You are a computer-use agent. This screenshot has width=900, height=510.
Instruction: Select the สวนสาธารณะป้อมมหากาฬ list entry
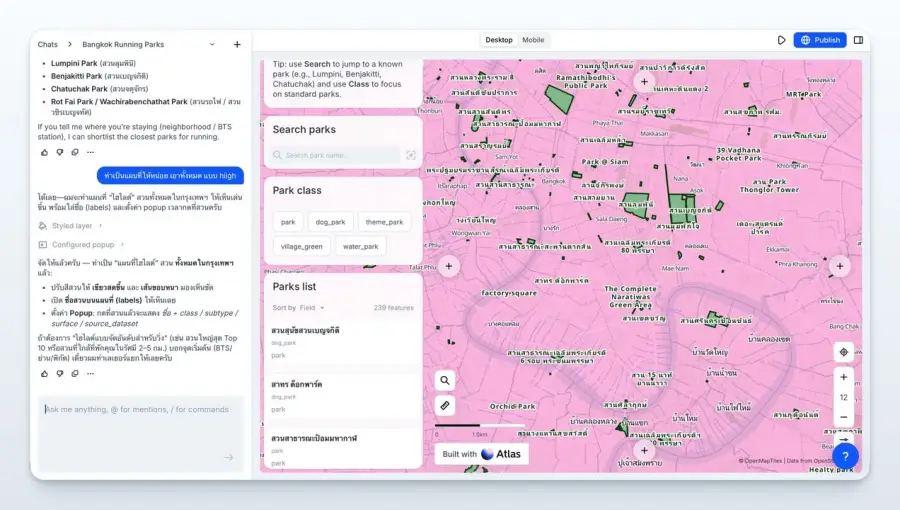tap(342, 449)
